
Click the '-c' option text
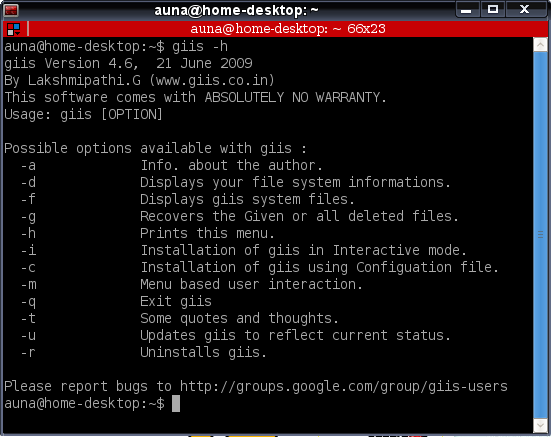point(28,268)
